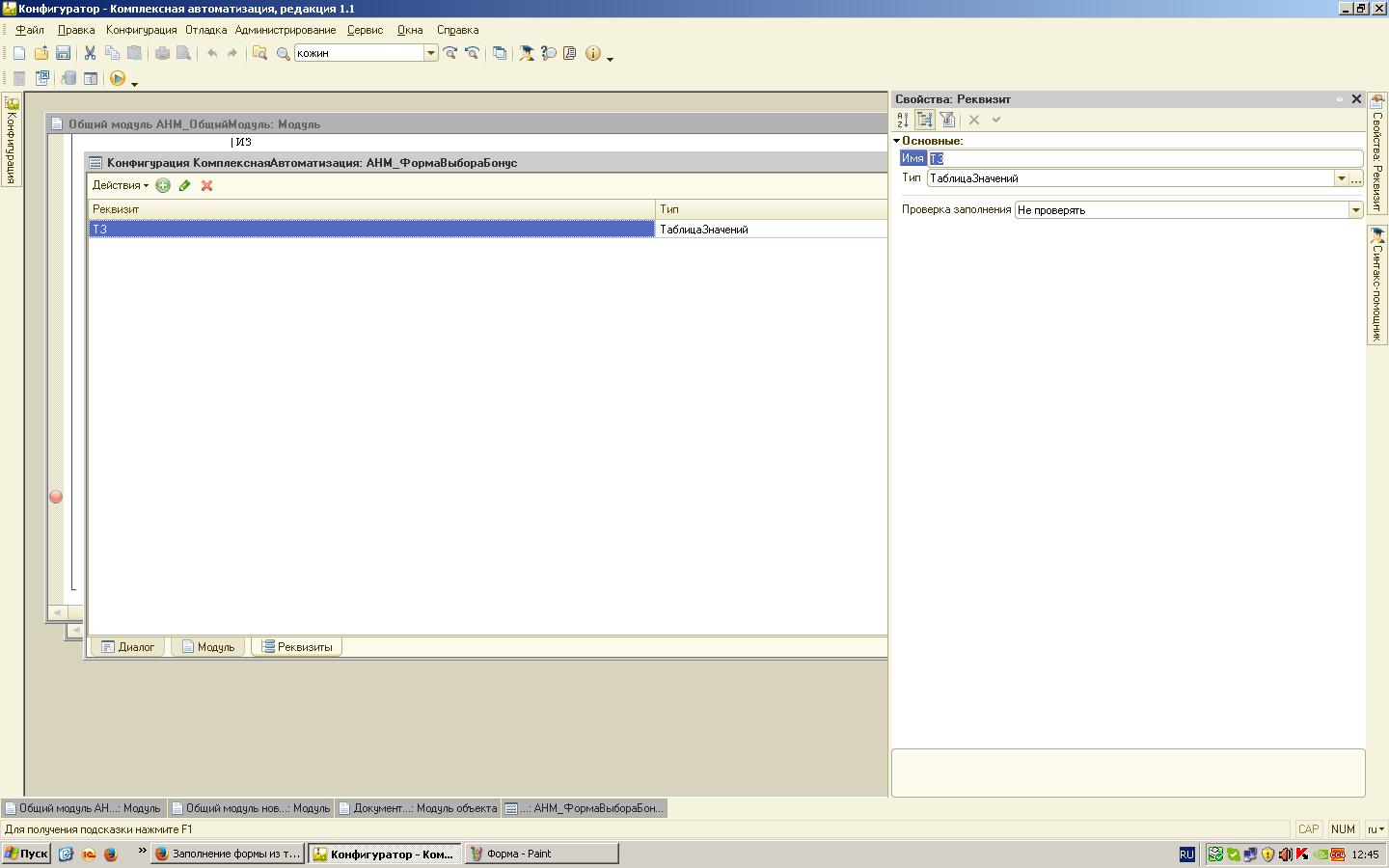Click the red breakpoint marker in the module gutter
Image resolution: width=1389 pixels, height=868 pixels.
[x=56, y=497]
